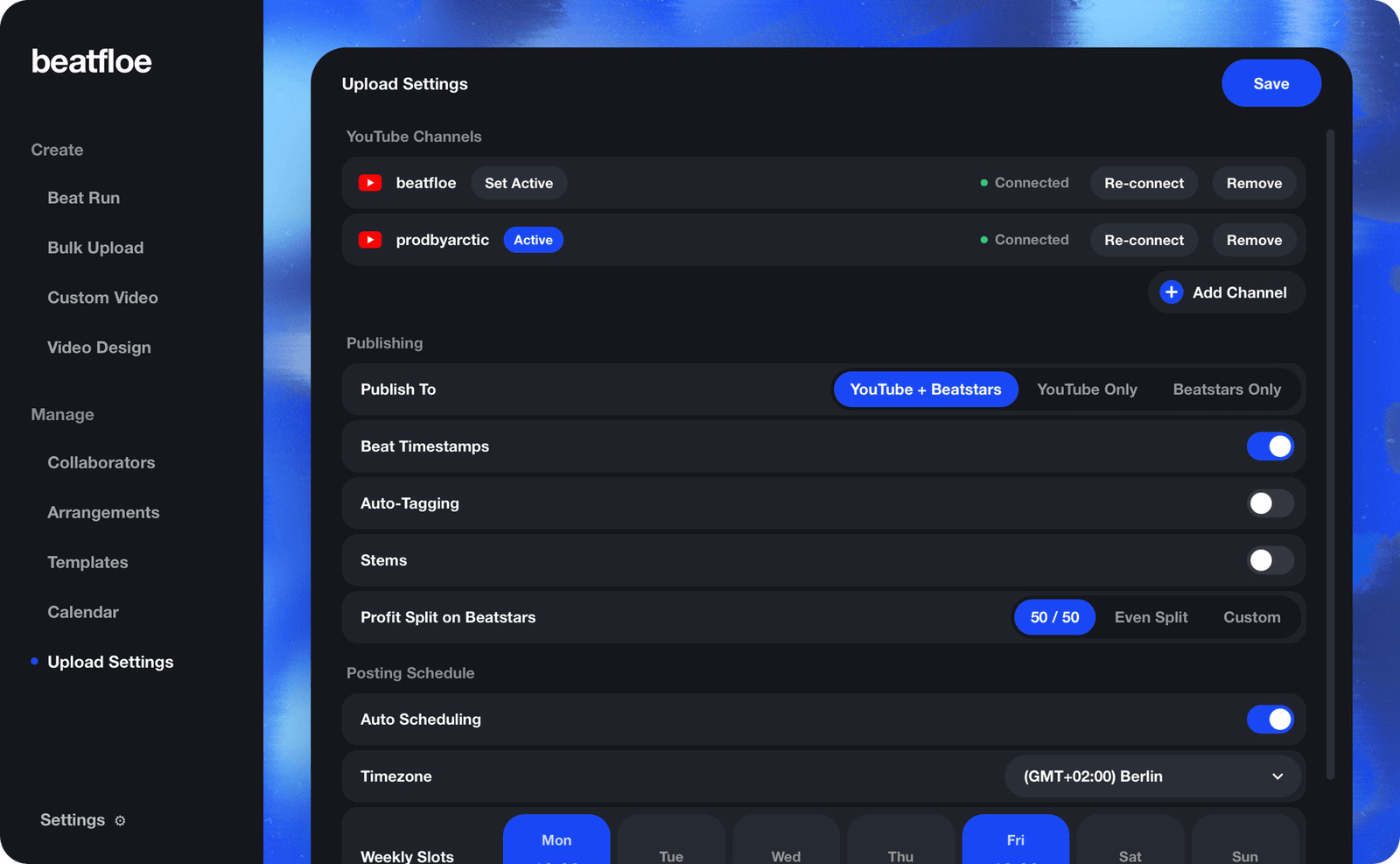Turn on the Stems toggle
The image size is (1400, 864).
pyautogui.click(x=1270, y=560)
